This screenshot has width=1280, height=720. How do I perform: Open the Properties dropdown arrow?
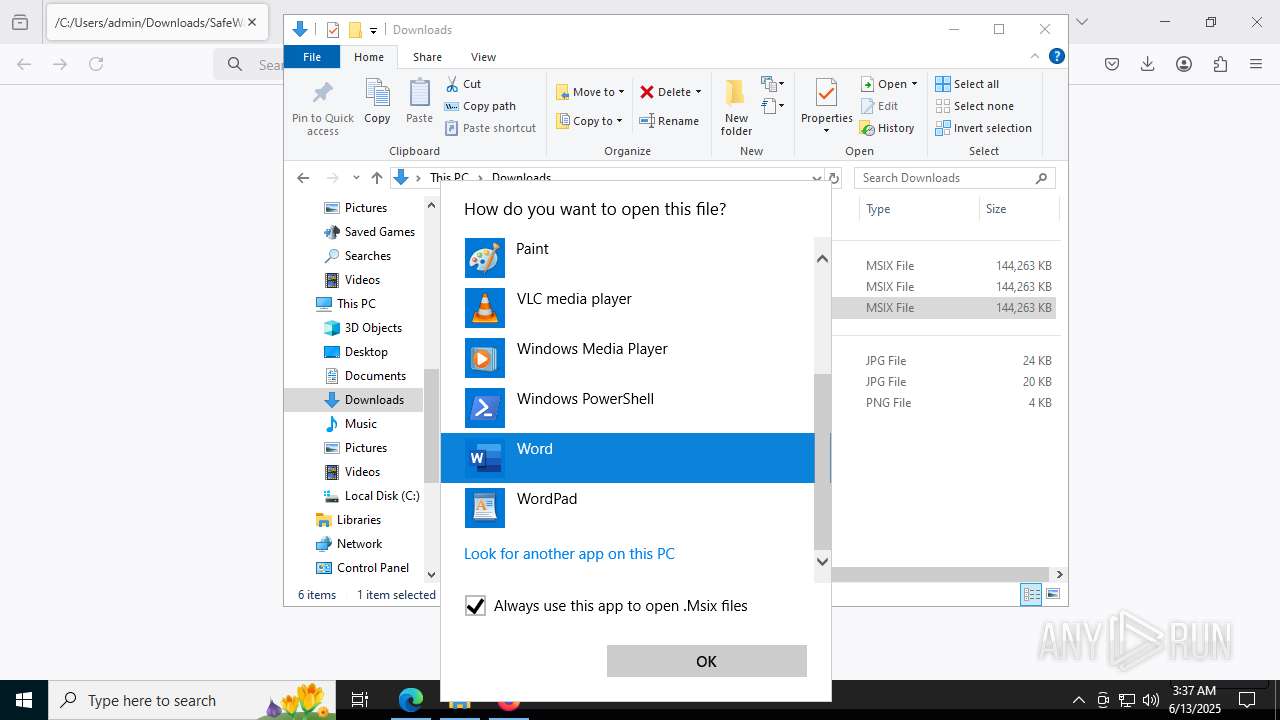click(826, 131)
